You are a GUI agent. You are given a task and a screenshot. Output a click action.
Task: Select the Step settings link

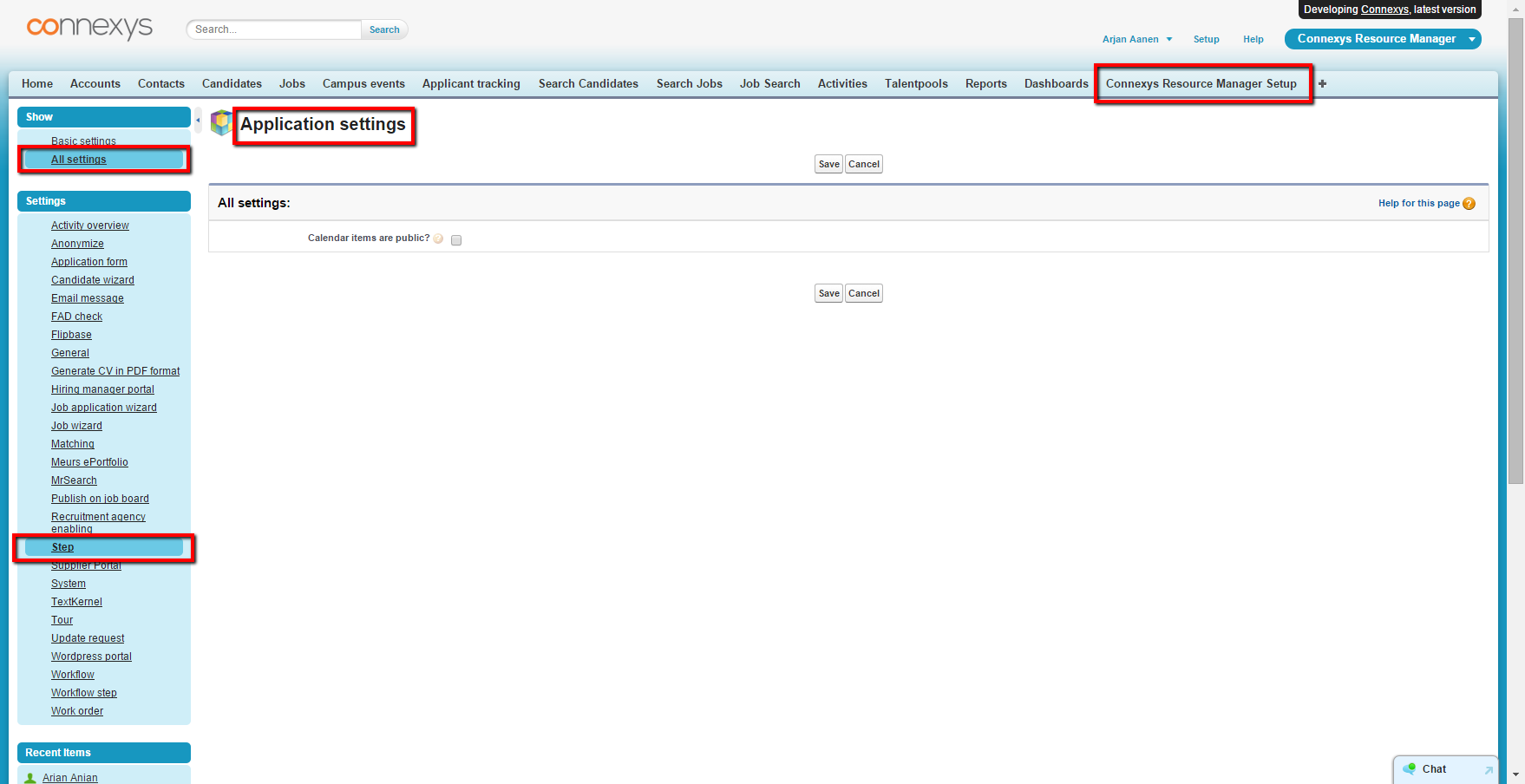tap(62, 547)
